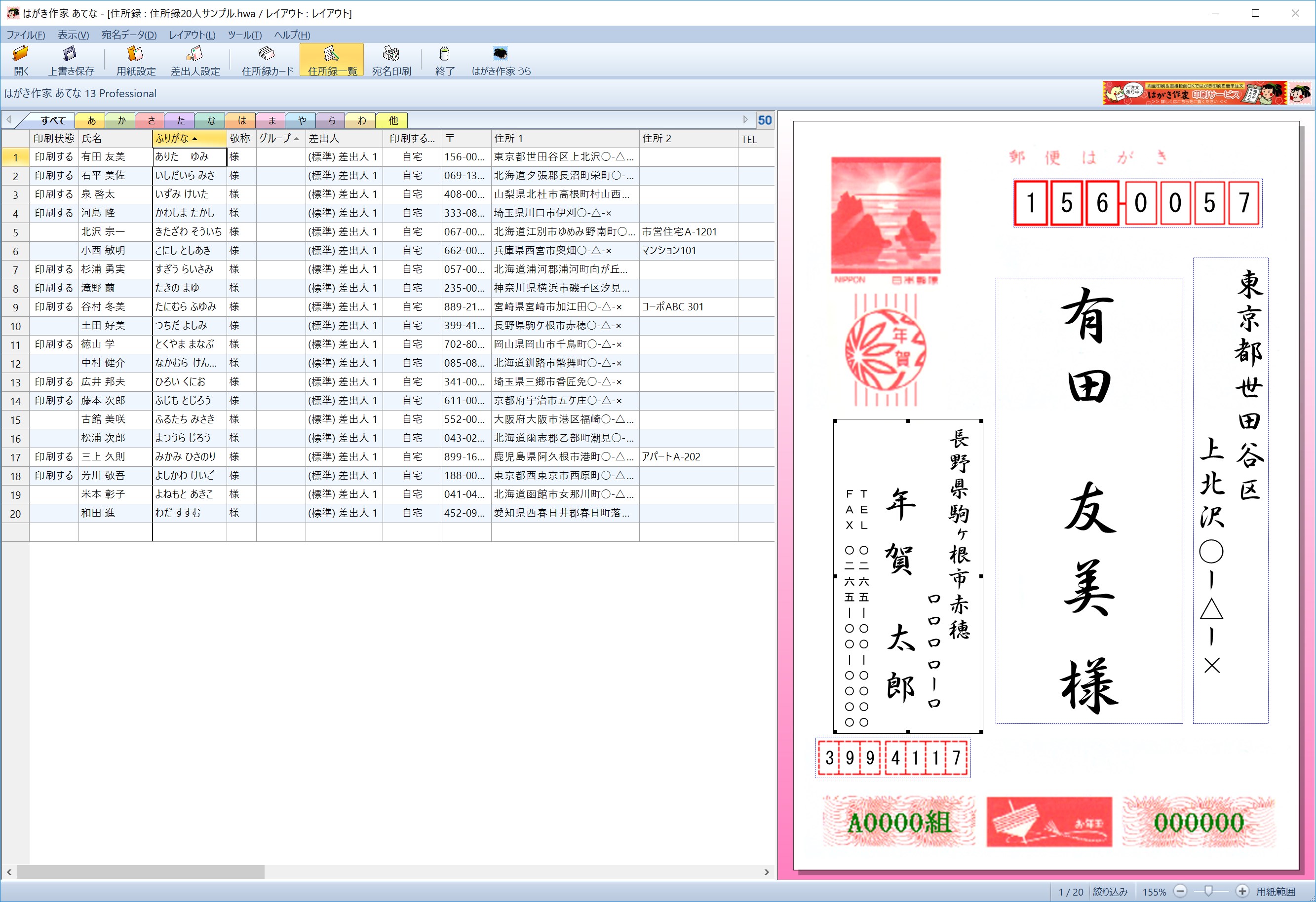Open the 宛名データ(D) menu

click(x=128, y=35)
